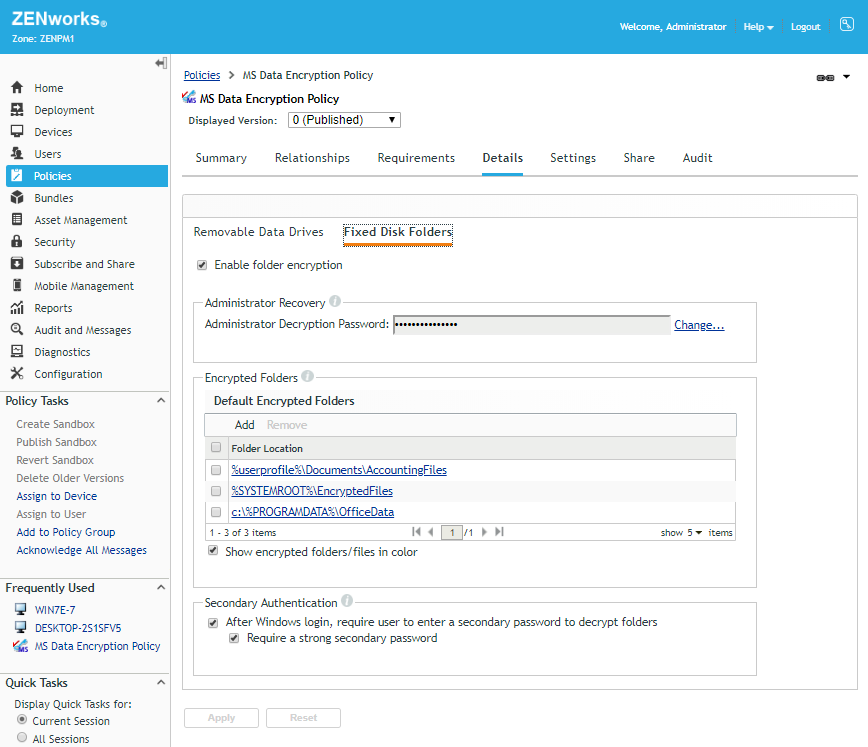Screen dimensions: 868x747
Task: Open Encrypted Folders info icon
Action: click(x=308, y=376)
